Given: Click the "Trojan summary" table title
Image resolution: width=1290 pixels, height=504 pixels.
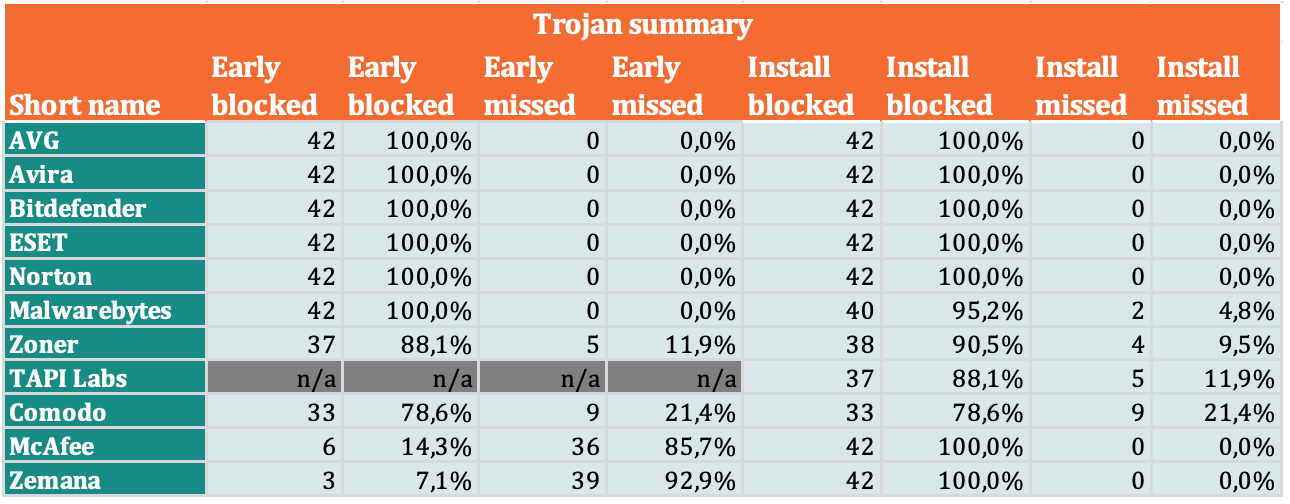Looking at the screenshot, I should tap(642, 24).
